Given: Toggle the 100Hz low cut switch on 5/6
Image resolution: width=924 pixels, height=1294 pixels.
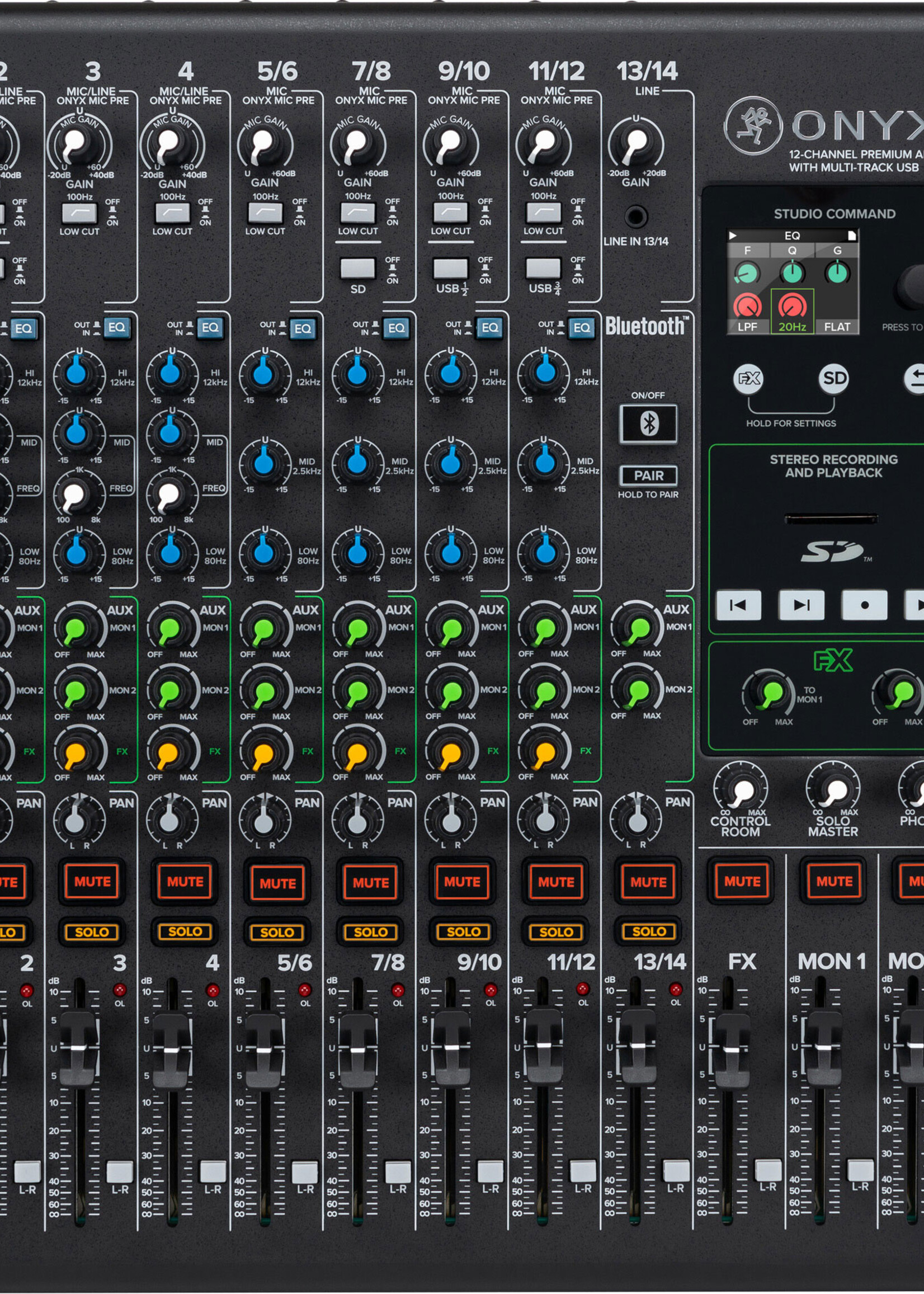Looking at the screenshot, I should point(265,213).
